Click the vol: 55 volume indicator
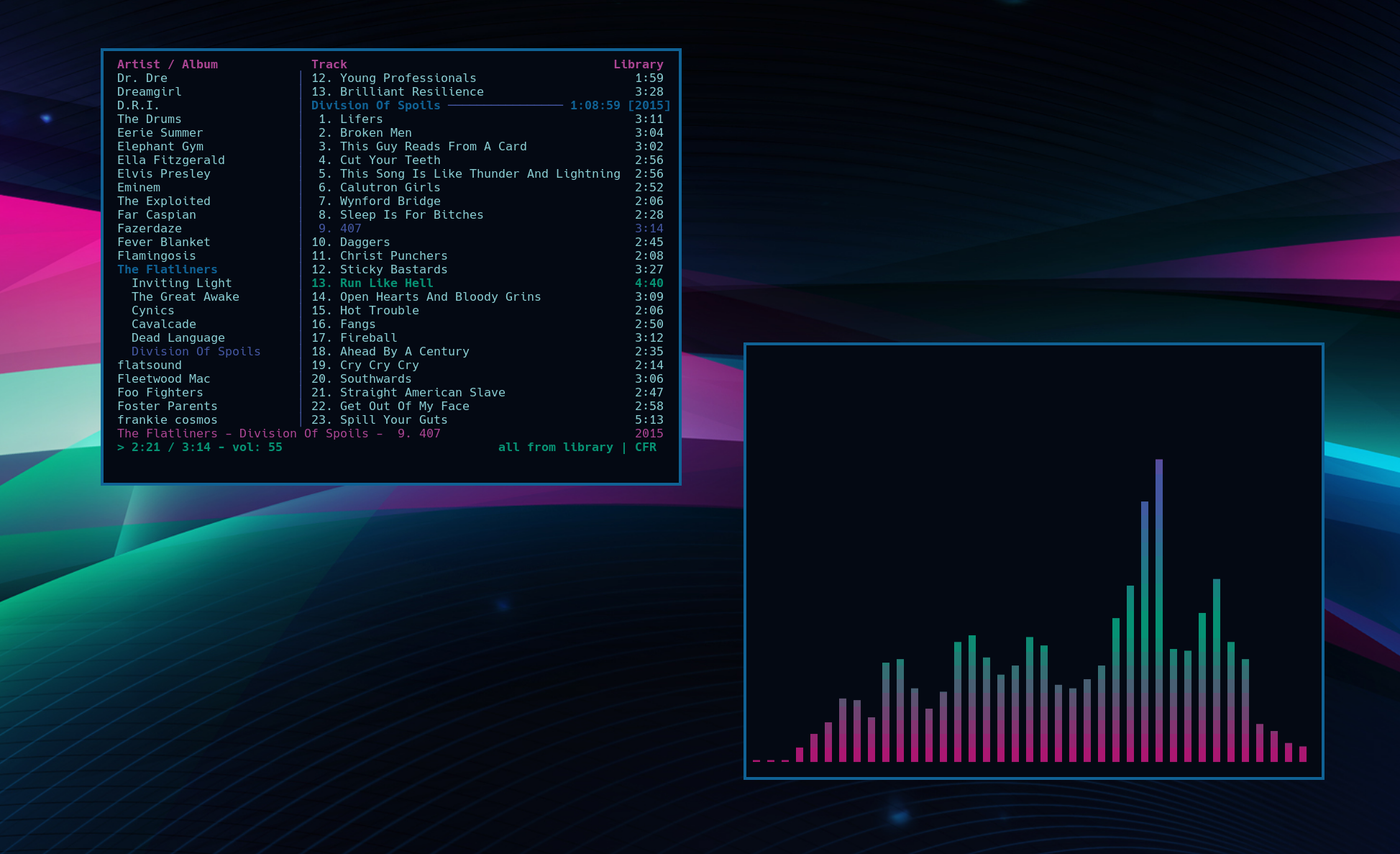Image resolution: width=1400 pixels, height=854 pixels. click(x=257, y=448)
